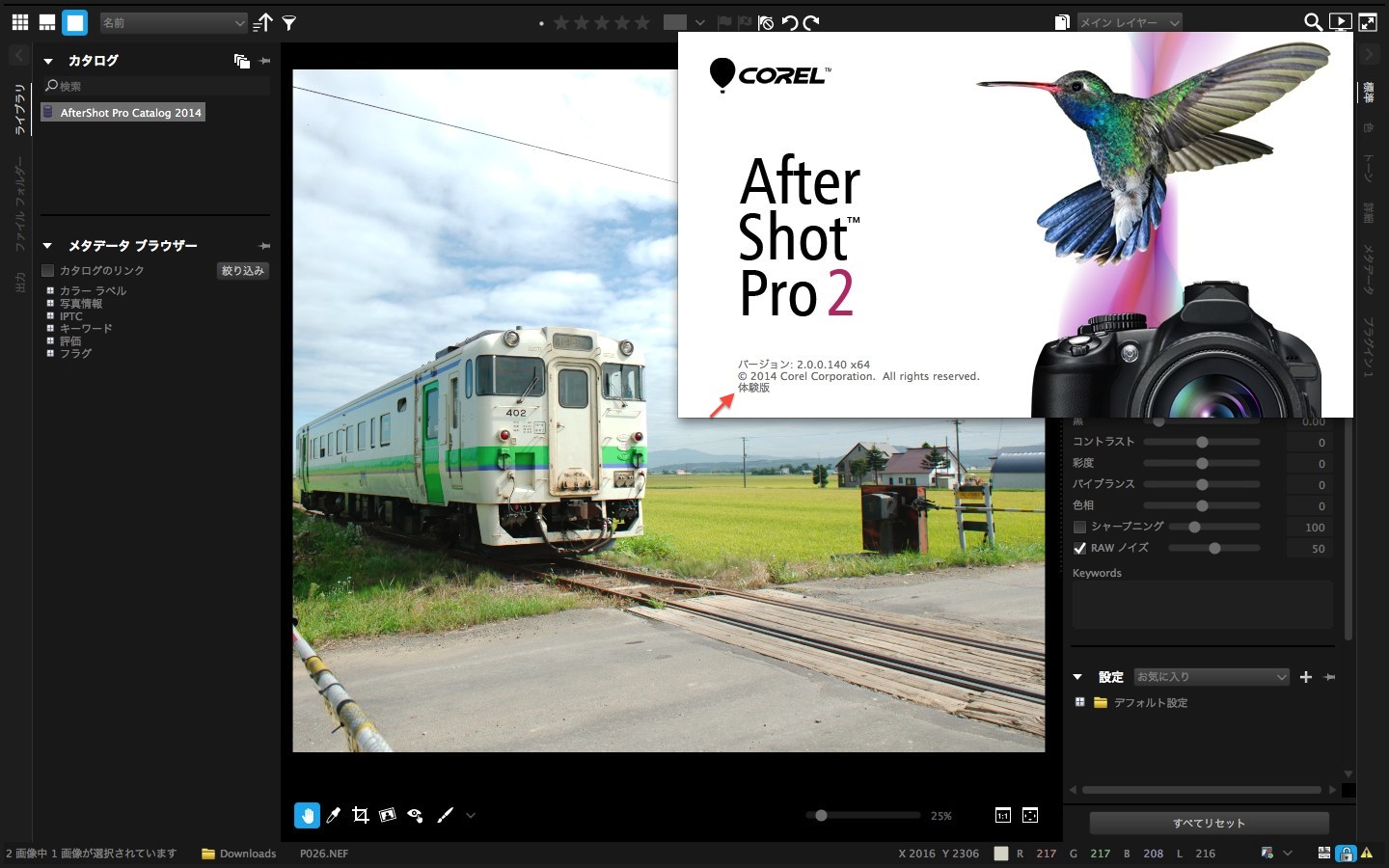Switch to the ライブラリ side tab
Screen dimensions: 1389x868
coord(19,109)
